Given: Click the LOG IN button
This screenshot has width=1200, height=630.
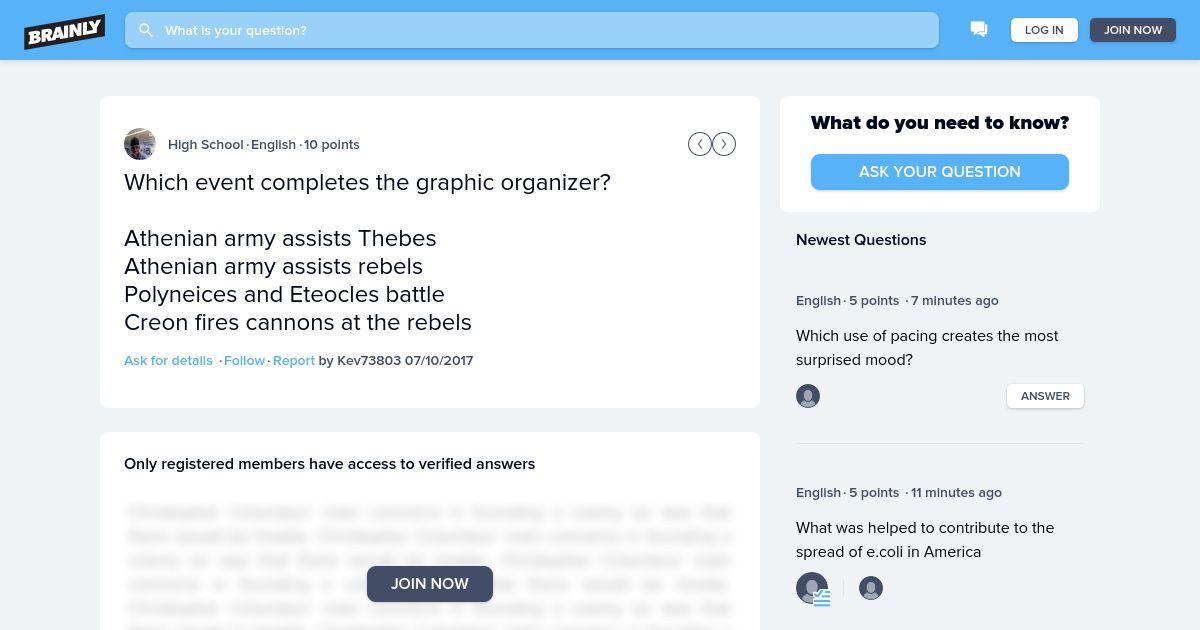Looking at the screenshot, I should coord(1044,30).
